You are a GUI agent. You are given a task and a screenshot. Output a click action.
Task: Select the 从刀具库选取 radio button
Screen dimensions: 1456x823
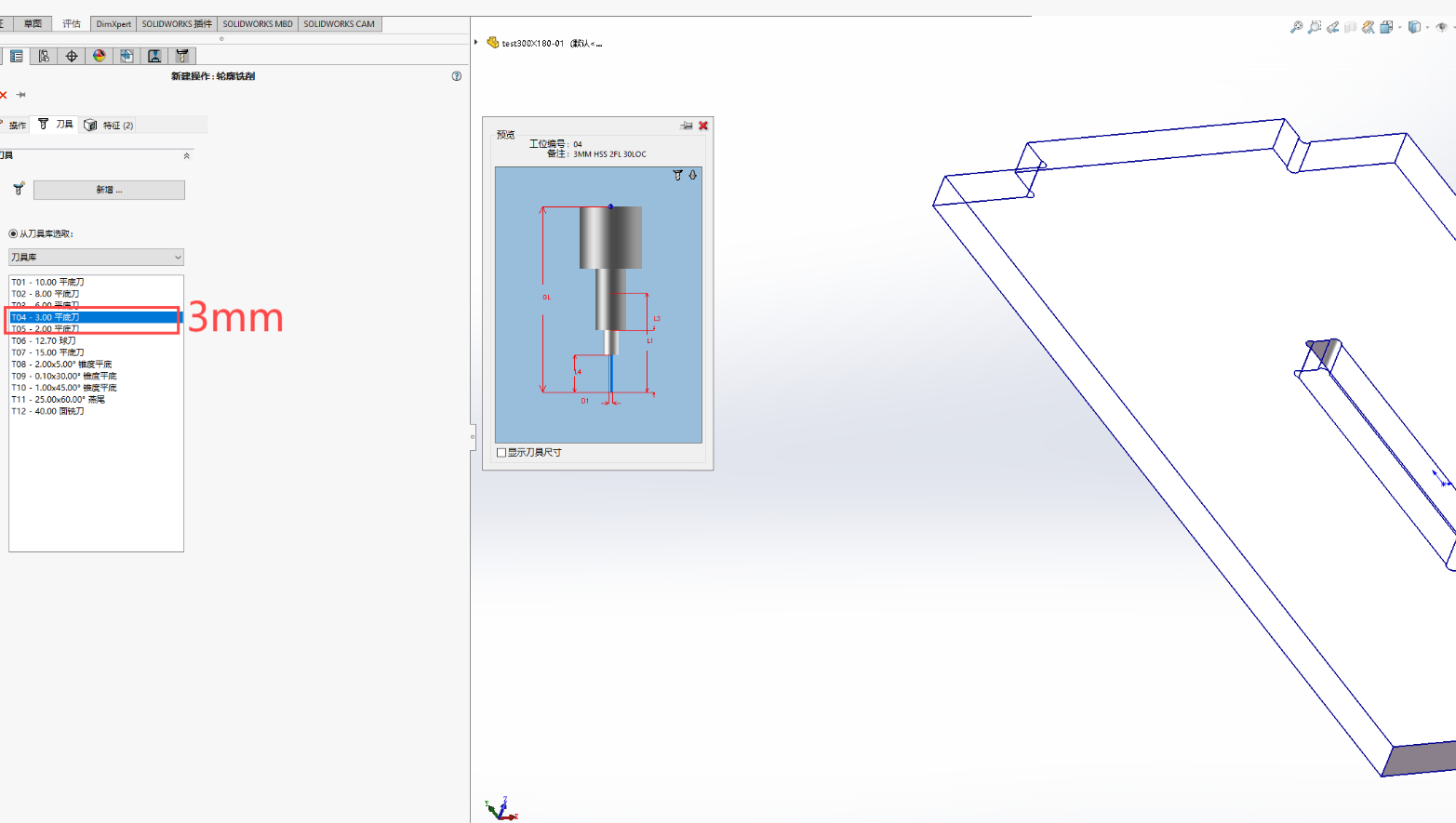pyautogui.click(x=13, y=233)
